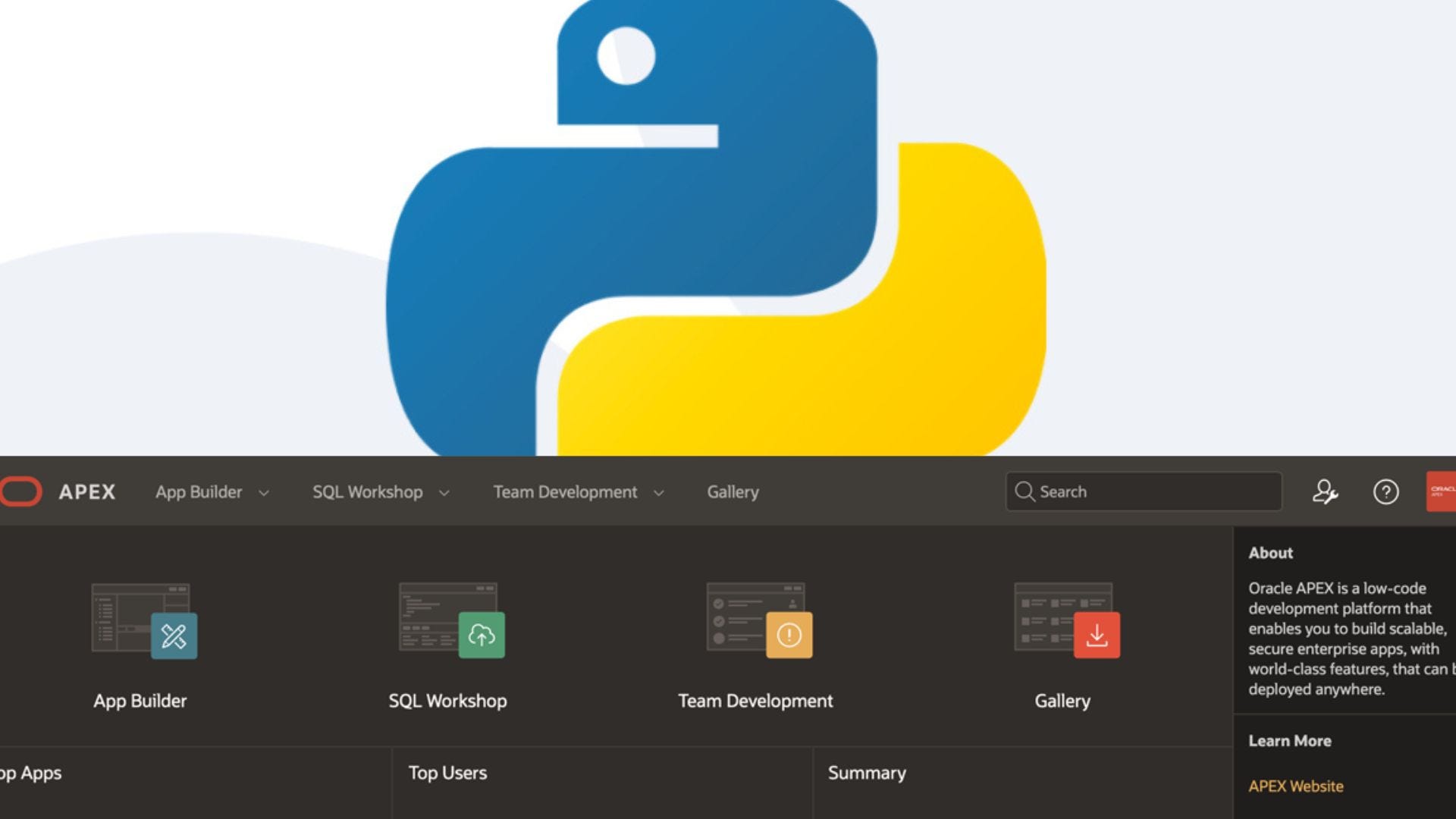Open the Administration user-wrench icon
The height and width of the screenshot is (819, 1456).
[x=1325, y=492]
